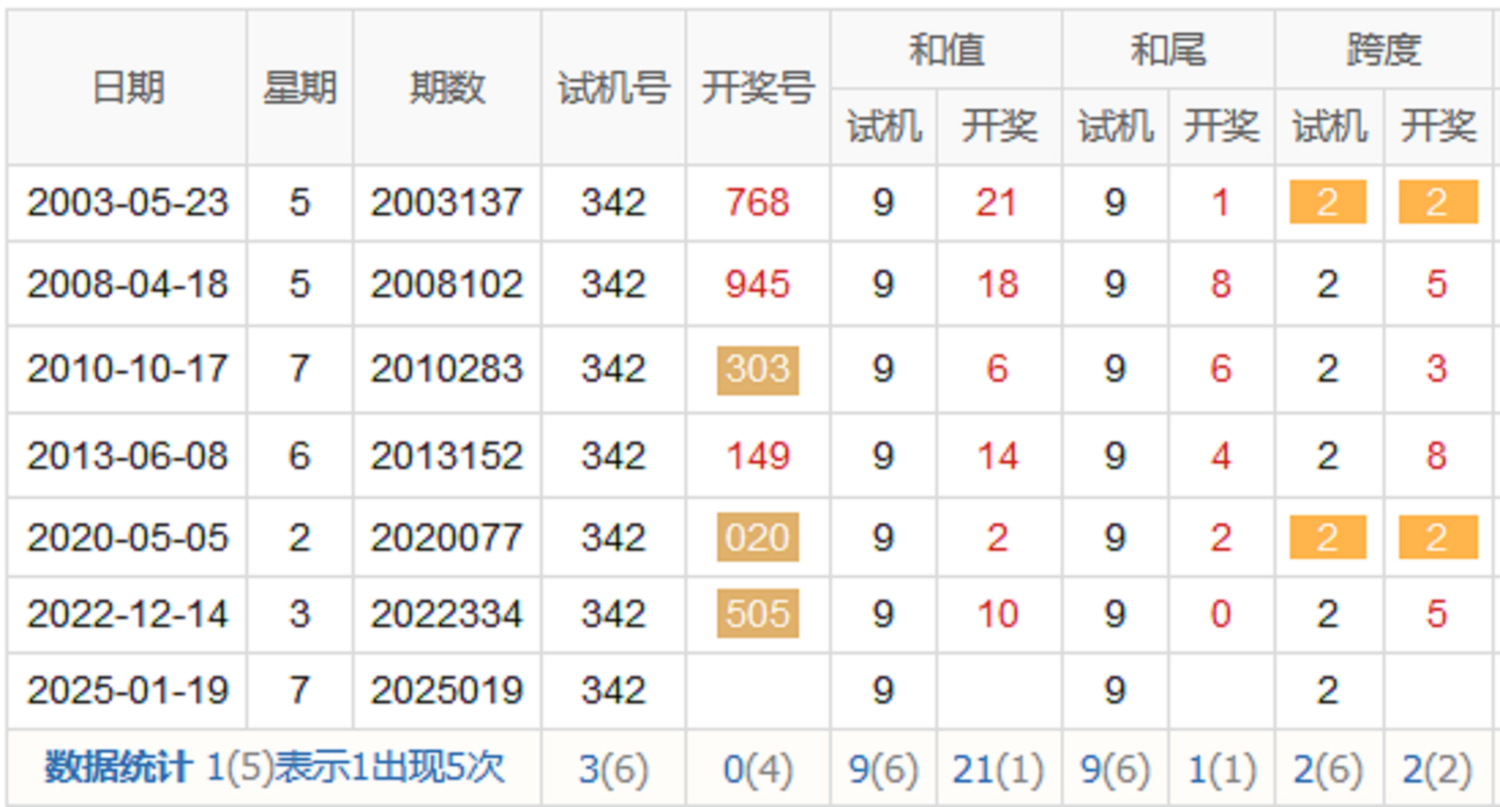Click the 0(4) statistic in footer

[757, 769]
